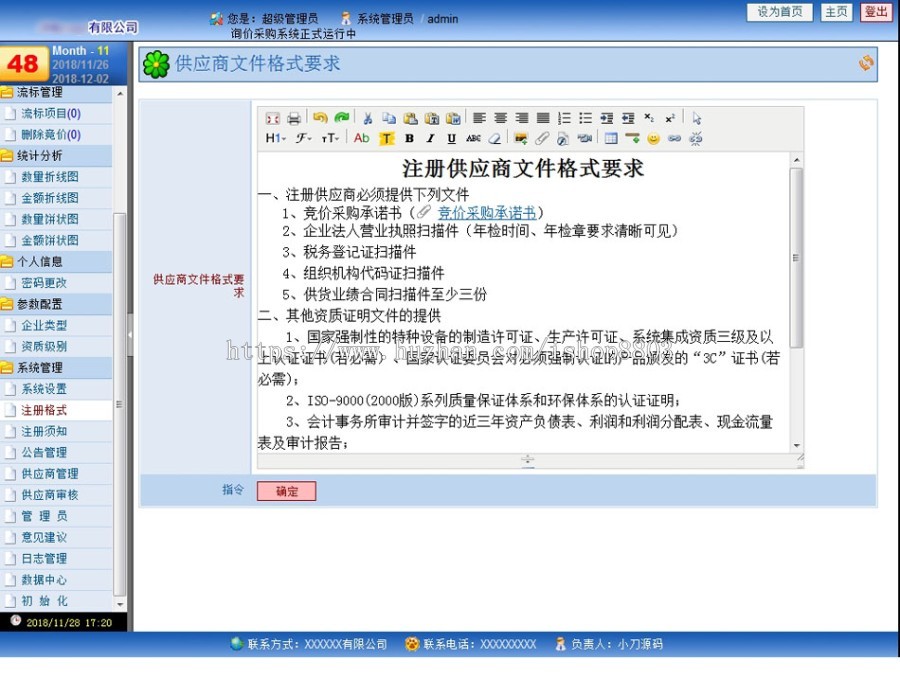900x697 pixels.
Task: Insert bulleted list
Action: pyautogui.click(x=585, y=118)
